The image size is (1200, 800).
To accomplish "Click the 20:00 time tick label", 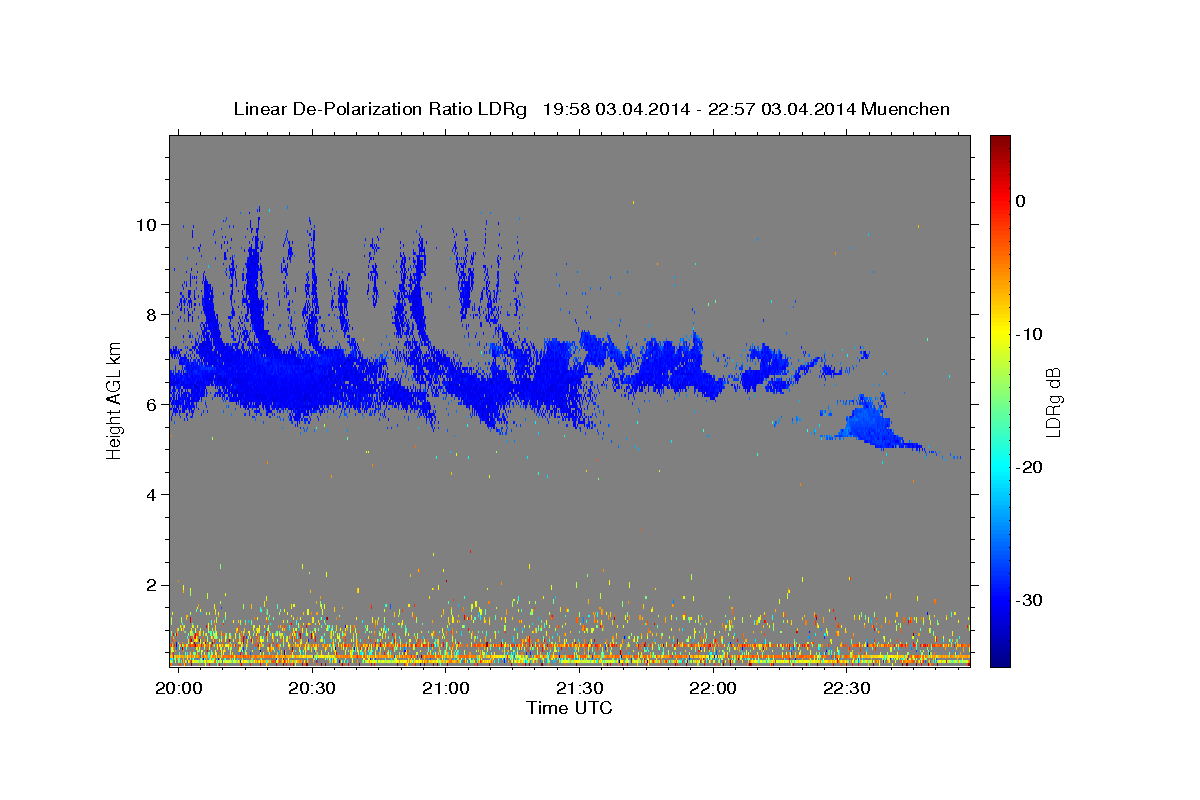I will [x=180, y=689].
